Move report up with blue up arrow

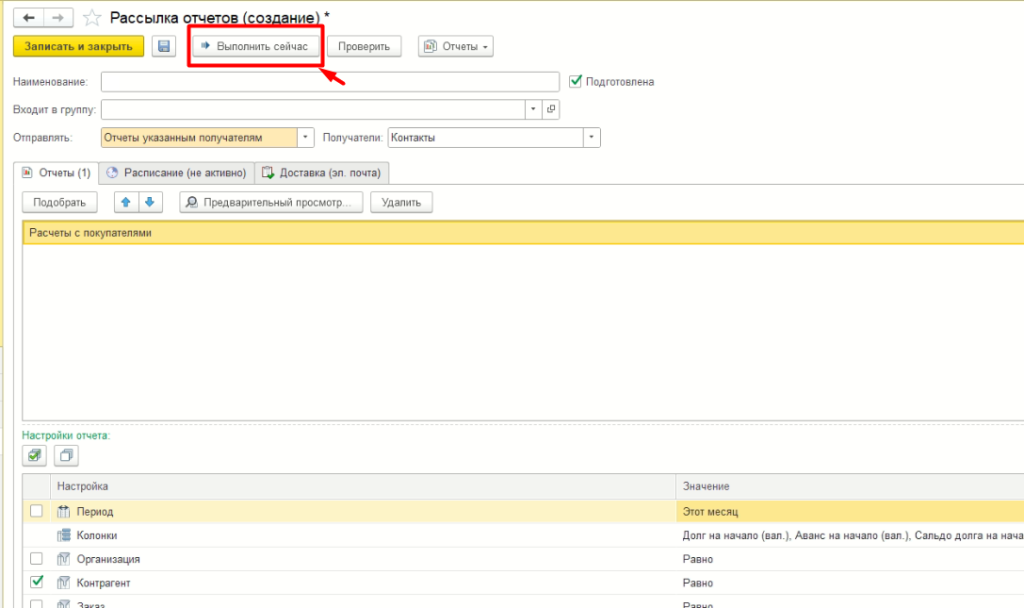tap(126, 202)
